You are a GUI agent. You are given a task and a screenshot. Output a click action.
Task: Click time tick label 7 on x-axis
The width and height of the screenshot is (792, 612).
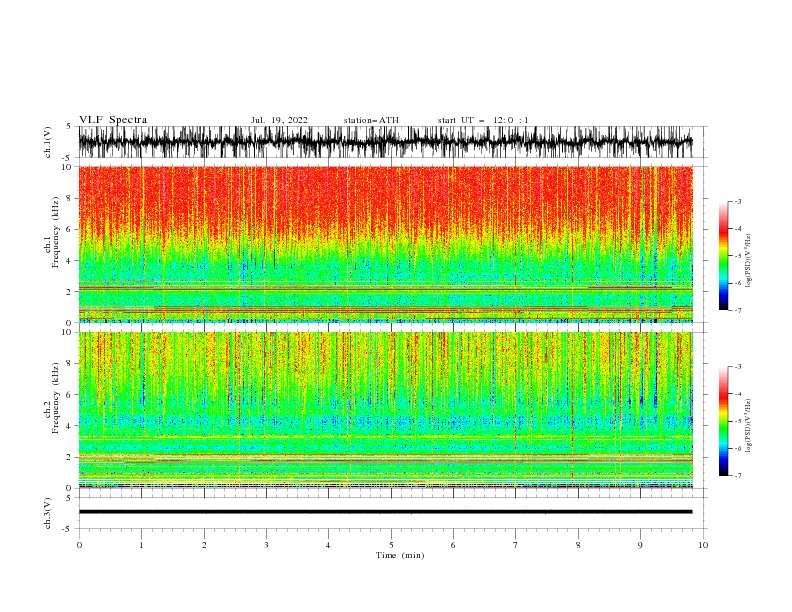(x=515, y=545)
